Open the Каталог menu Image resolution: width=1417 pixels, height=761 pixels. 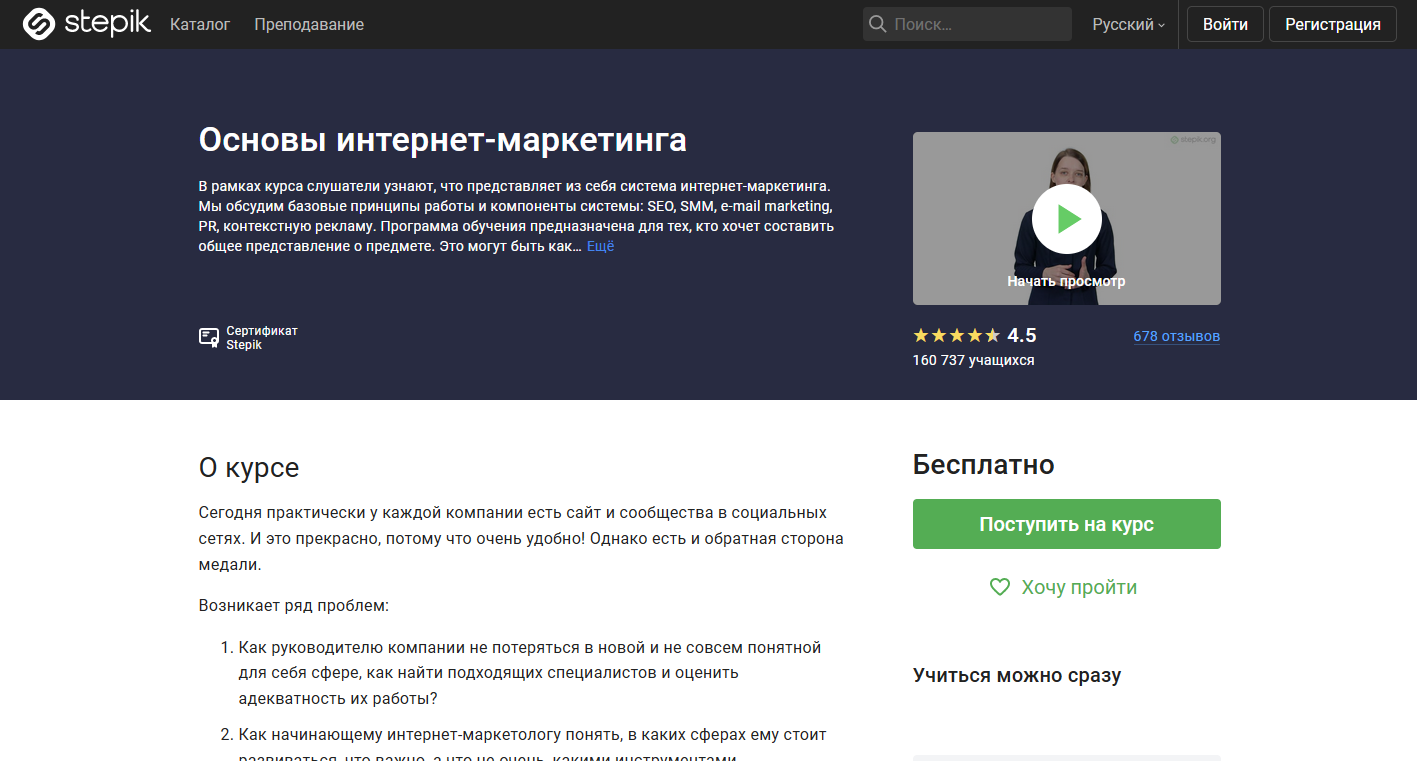click(x=199, y=24)
